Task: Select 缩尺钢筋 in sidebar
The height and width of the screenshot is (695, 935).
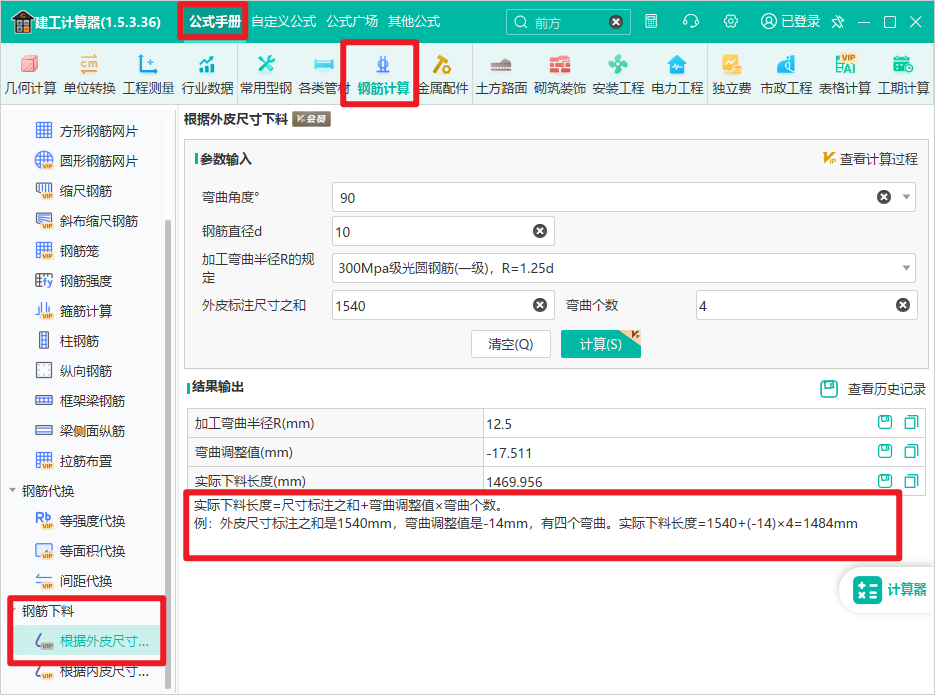Action: [74, 191]
